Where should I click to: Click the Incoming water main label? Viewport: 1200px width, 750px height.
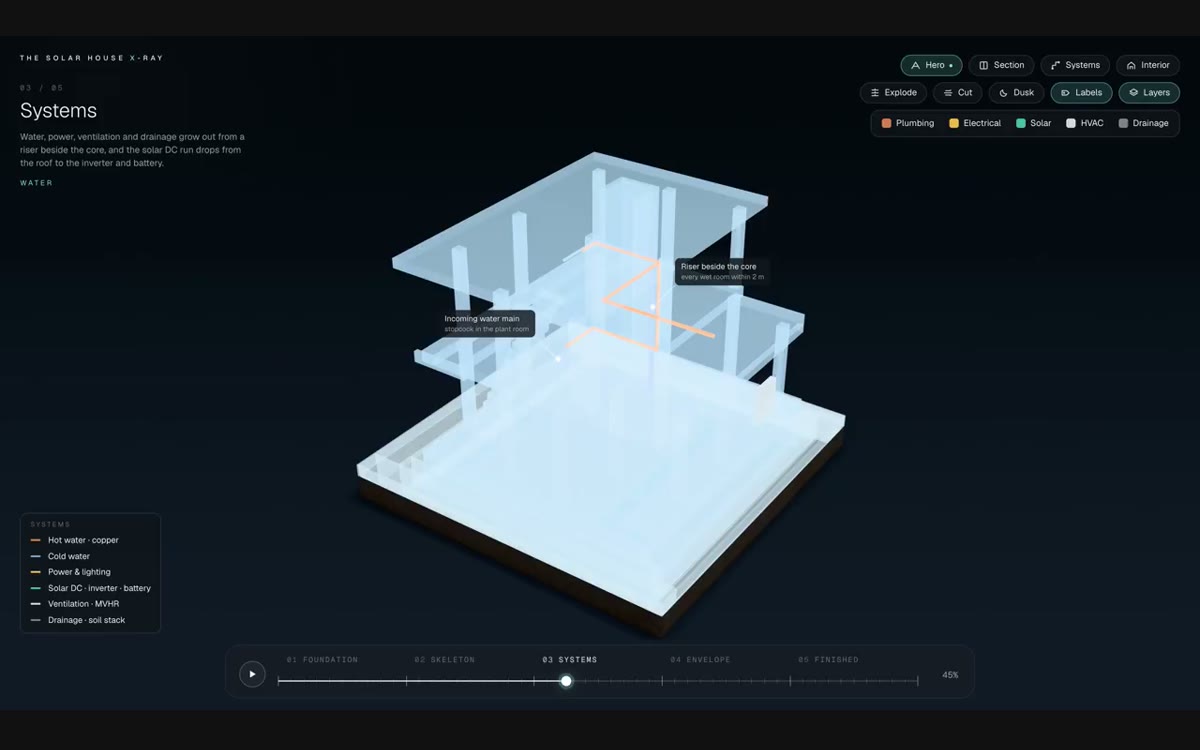tap(486, 323)
